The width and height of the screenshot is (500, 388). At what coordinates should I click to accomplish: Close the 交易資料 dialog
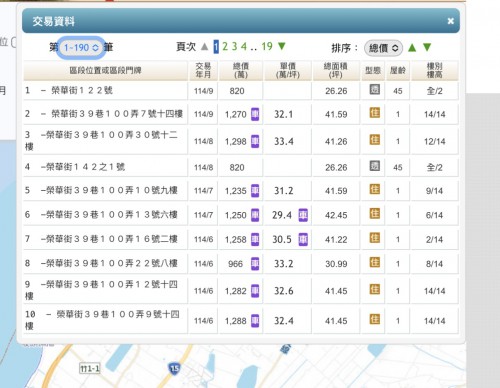(451, 21)
